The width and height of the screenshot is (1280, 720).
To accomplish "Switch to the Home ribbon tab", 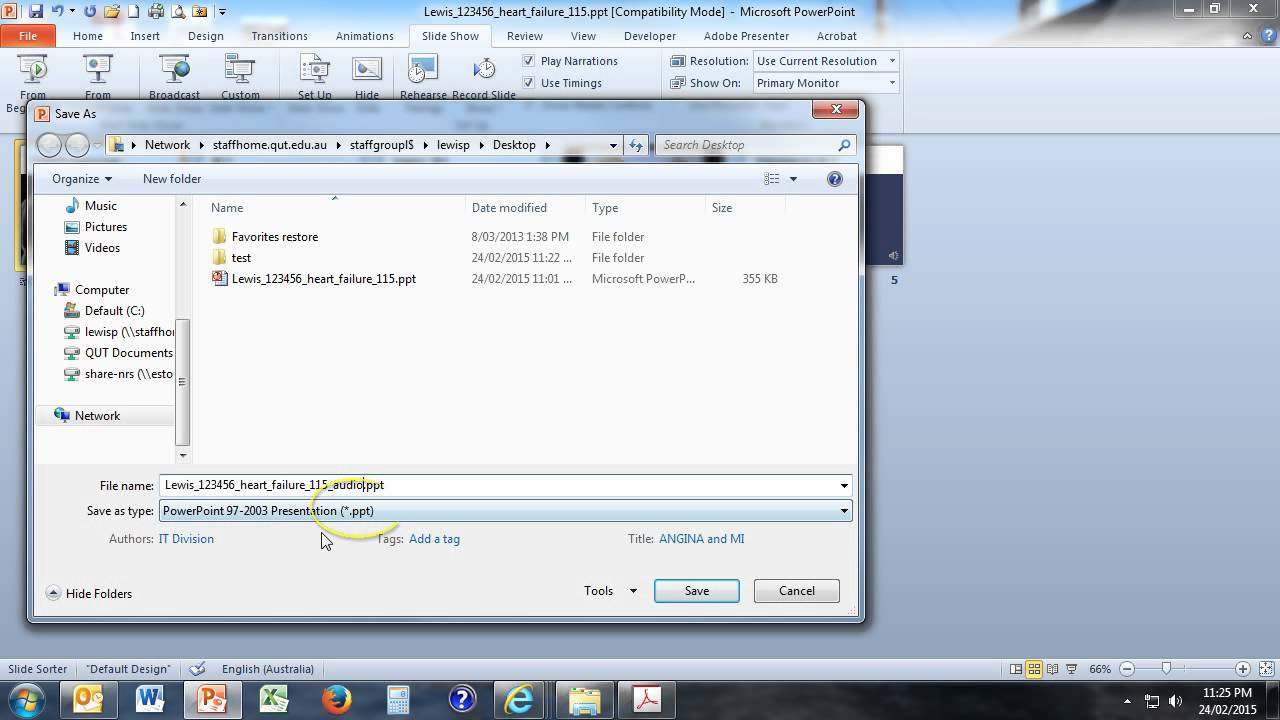I will [88, 36].
